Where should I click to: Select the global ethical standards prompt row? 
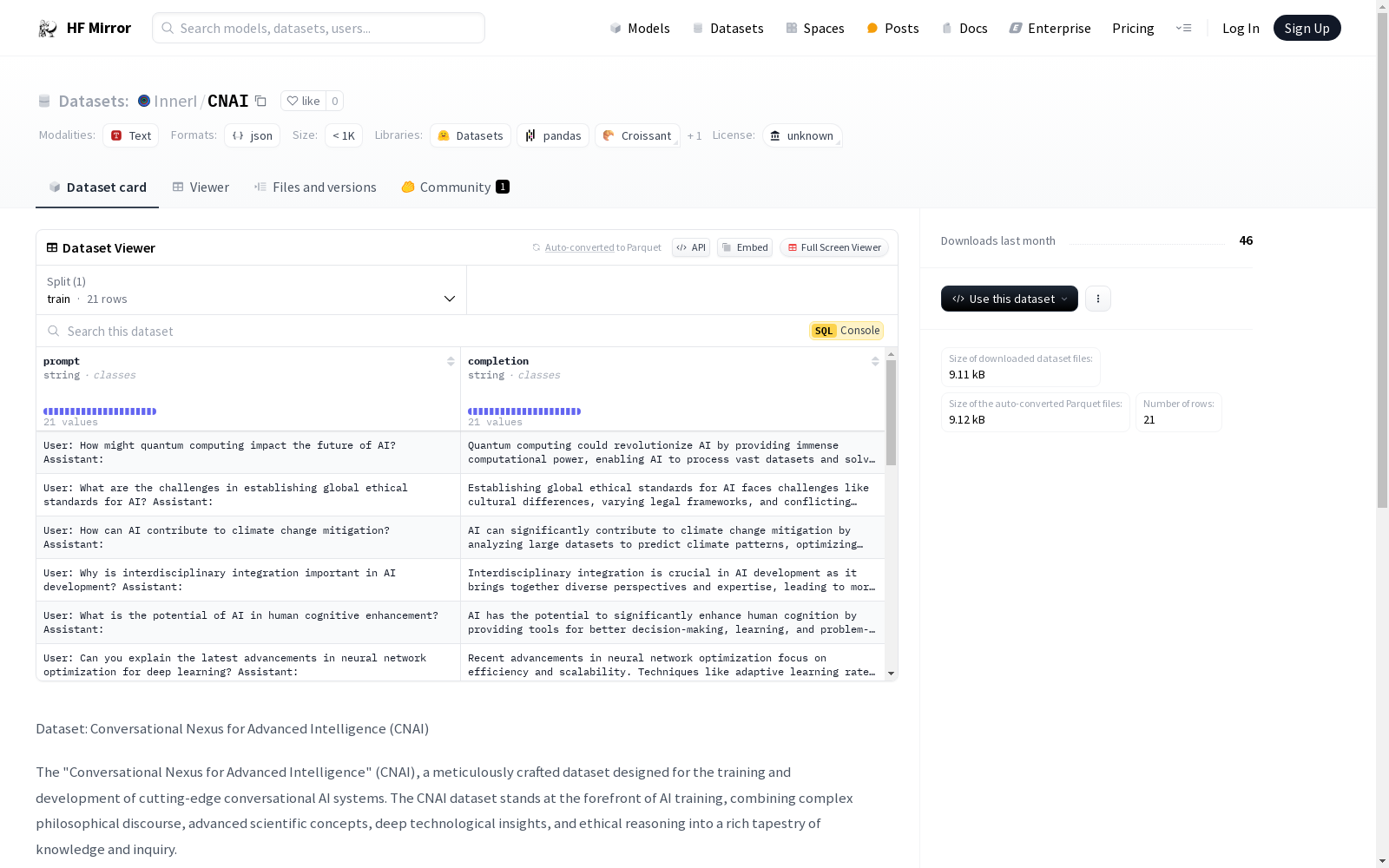point(248,495)
